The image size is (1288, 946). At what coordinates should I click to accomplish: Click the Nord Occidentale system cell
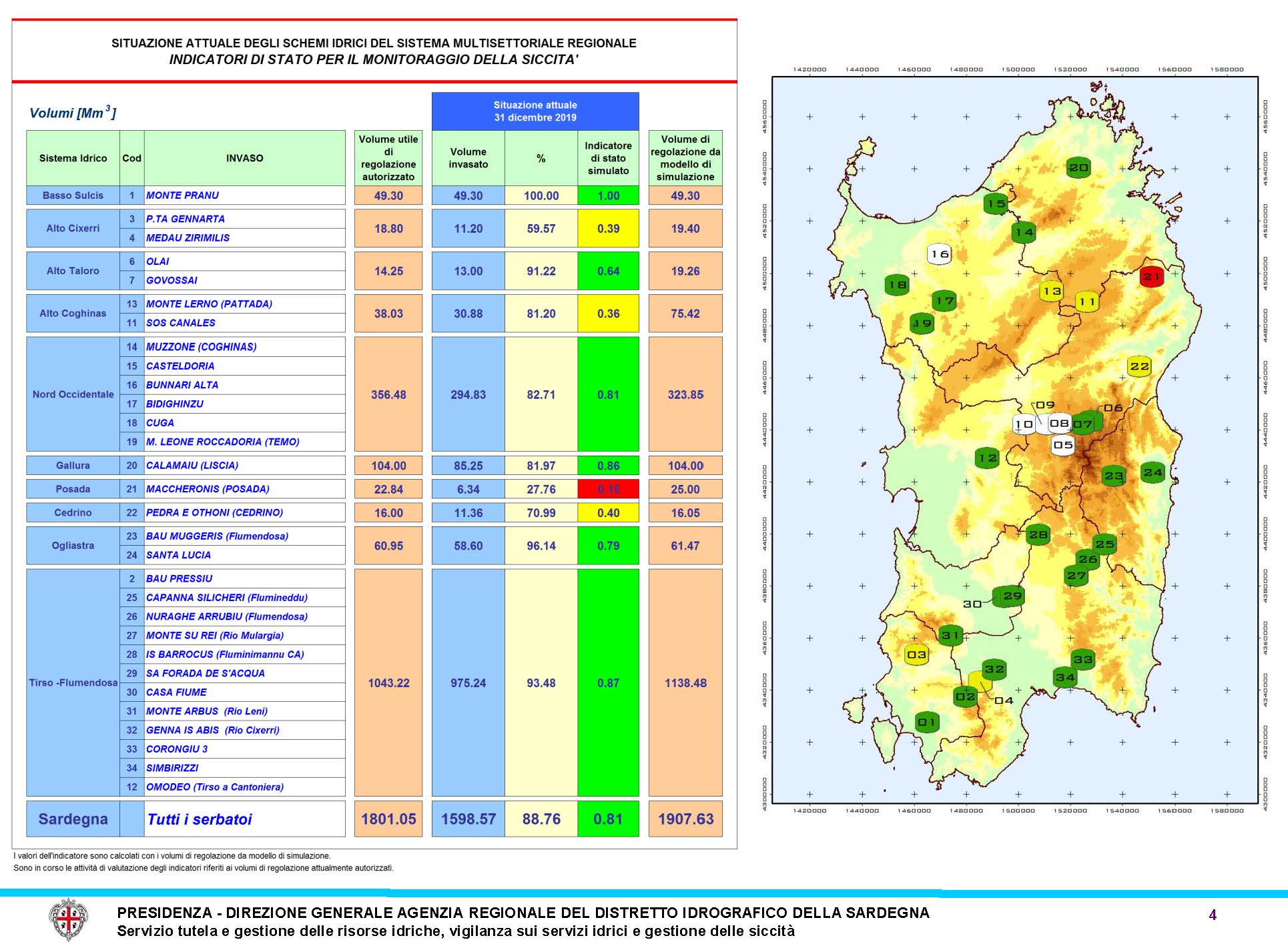73,394
